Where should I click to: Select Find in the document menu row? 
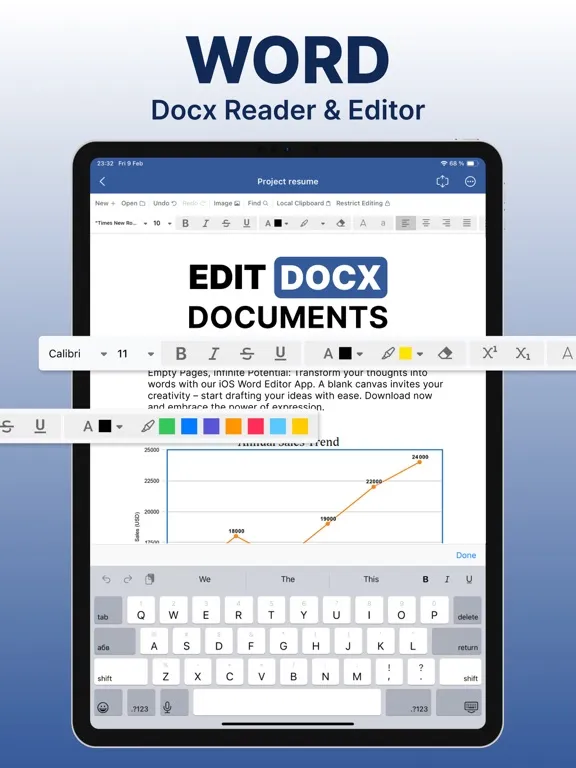click(x=258, y=203)
